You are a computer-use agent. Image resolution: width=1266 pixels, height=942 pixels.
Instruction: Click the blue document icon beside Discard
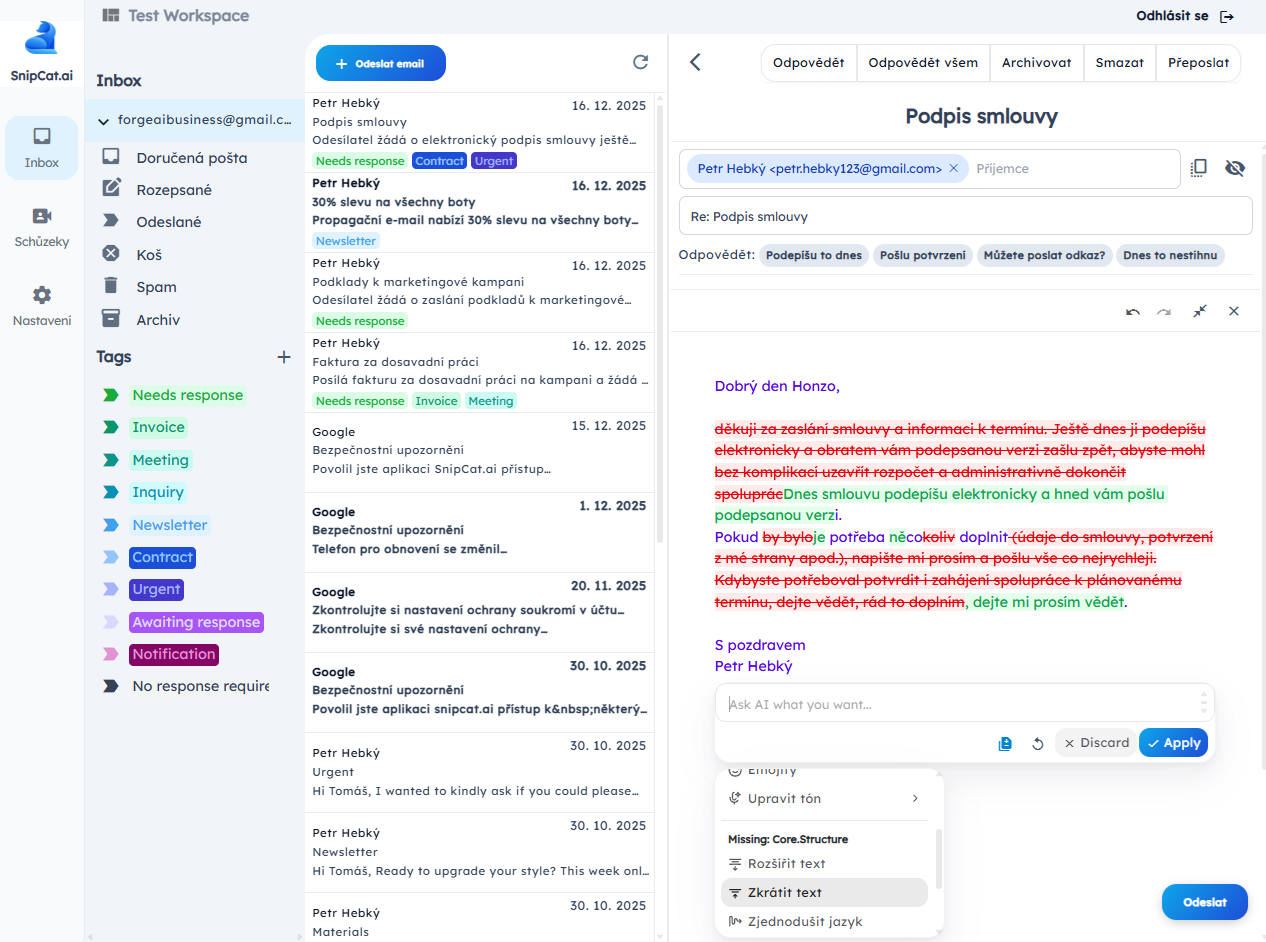pos(1005,743)
